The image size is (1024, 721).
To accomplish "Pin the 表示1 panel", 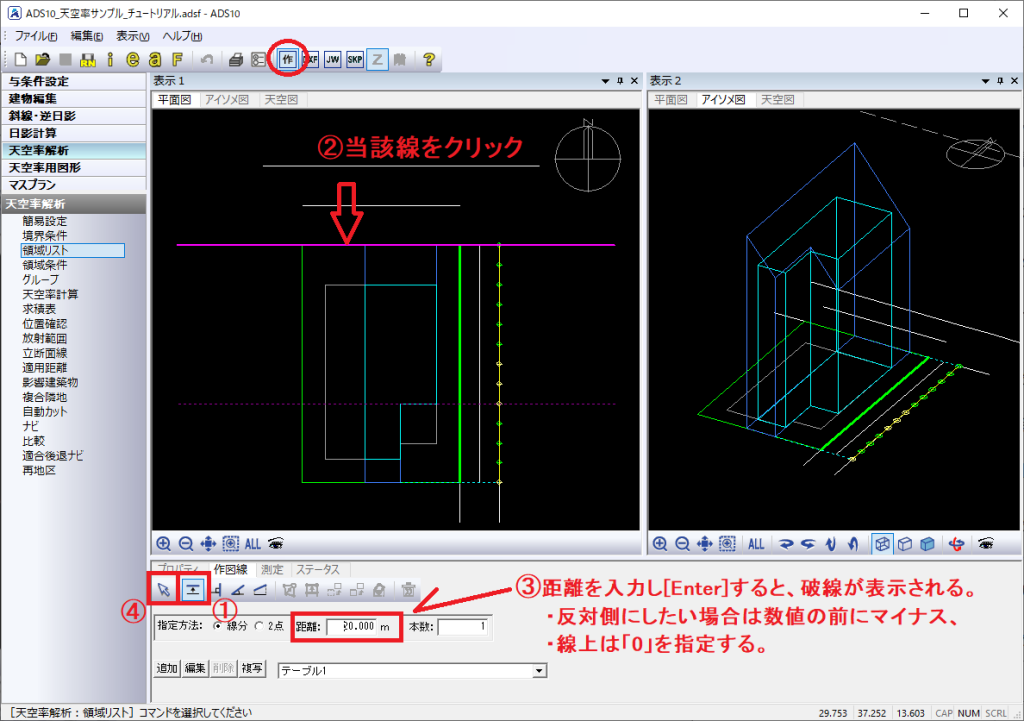I will coord(620,81).
